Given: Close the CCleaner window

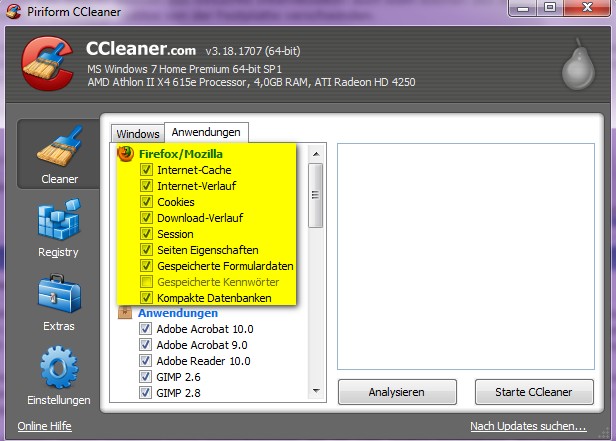Looking at the screenshot, I should coord(587,8).
